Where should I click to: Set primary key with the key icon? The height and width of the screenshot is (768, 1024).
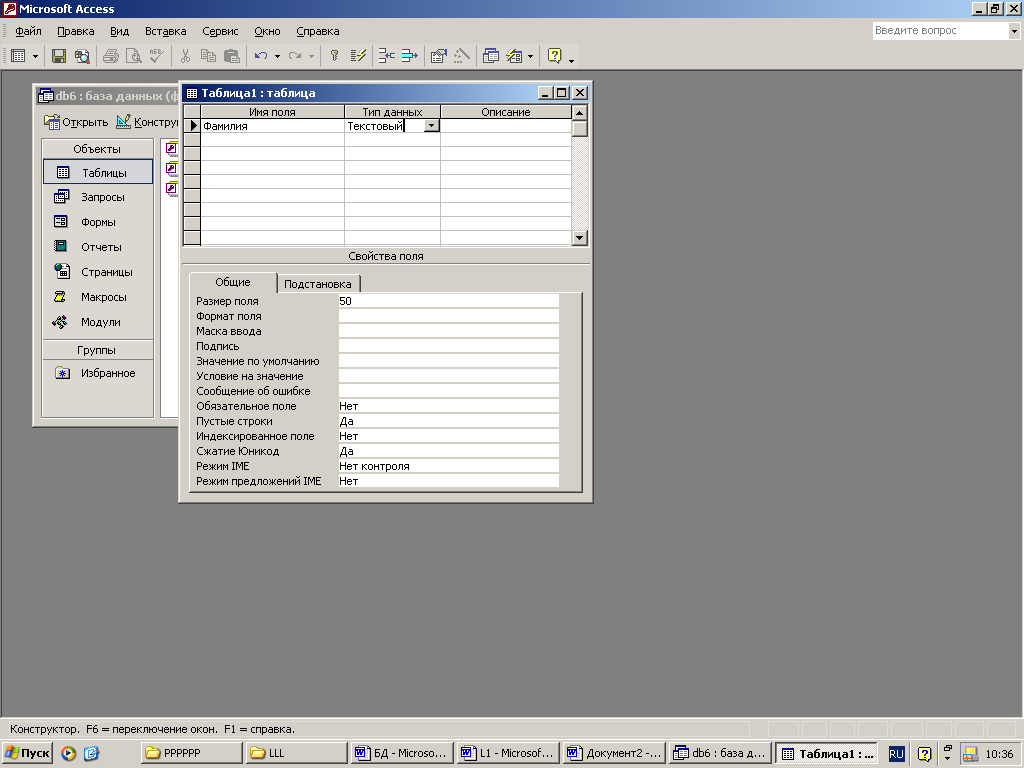tap(334, 56)
